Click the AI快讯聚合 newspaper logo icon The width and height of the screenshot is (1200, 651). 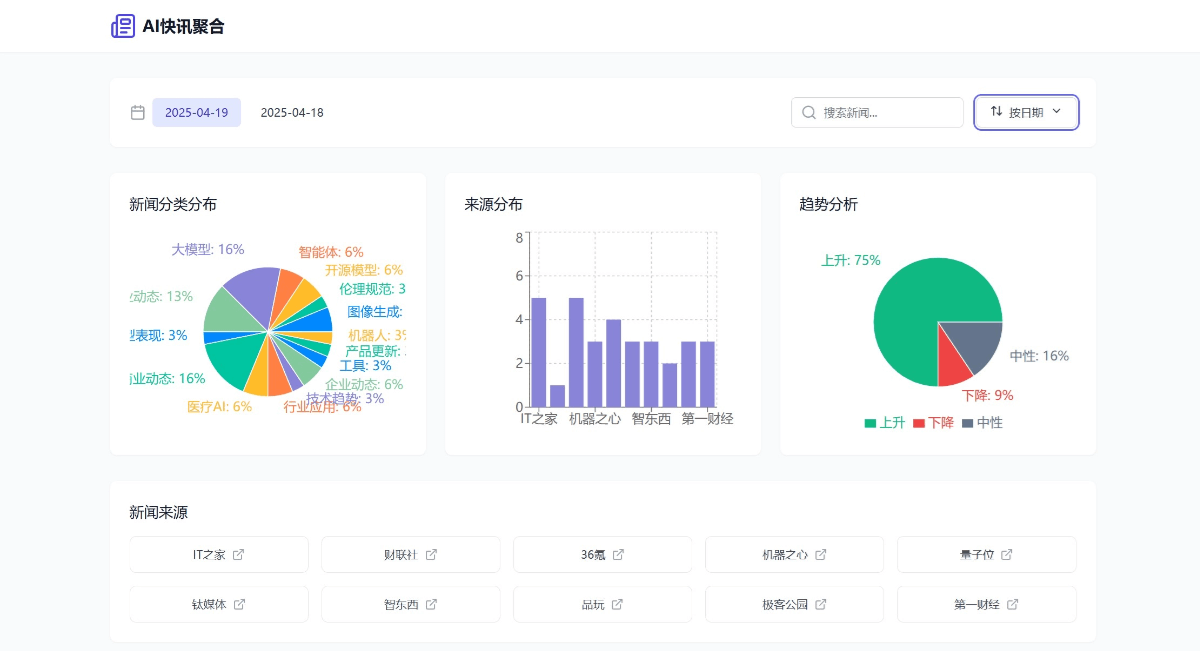[x=123, y=26]
